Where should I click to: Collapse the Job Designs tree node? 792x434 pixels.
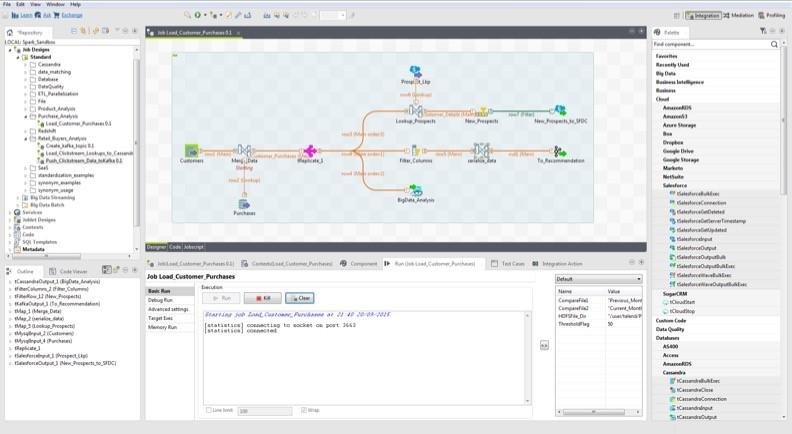click(11, 50)
